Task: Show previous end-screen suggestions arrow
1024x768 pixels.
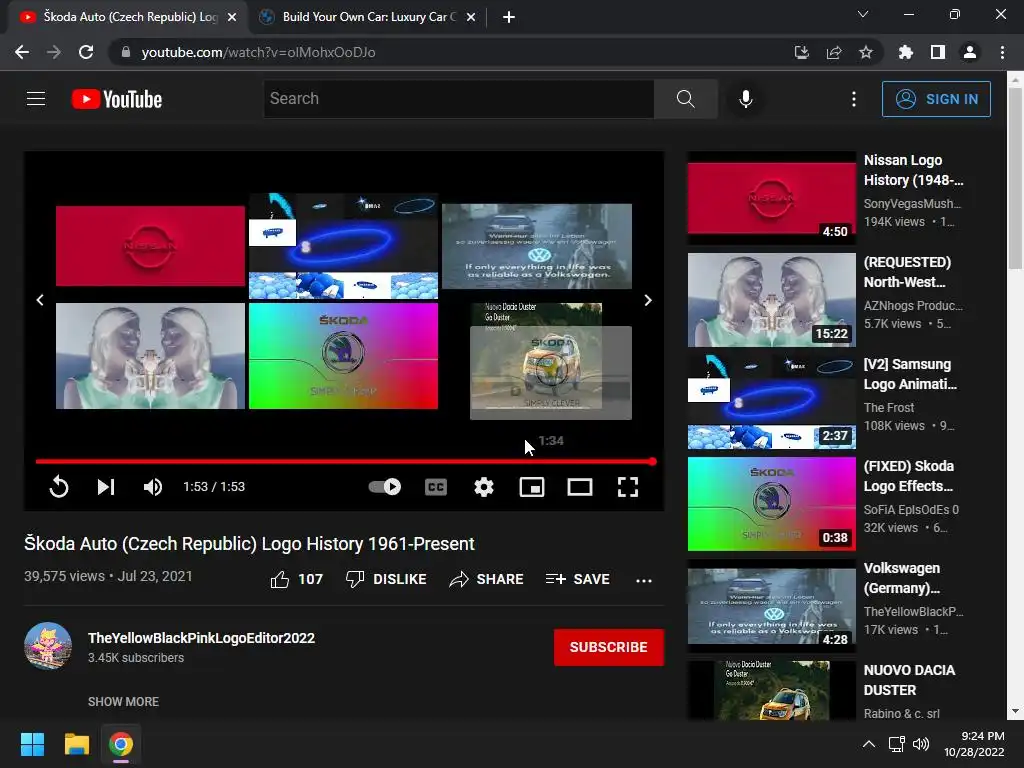Action: [40, 300]
